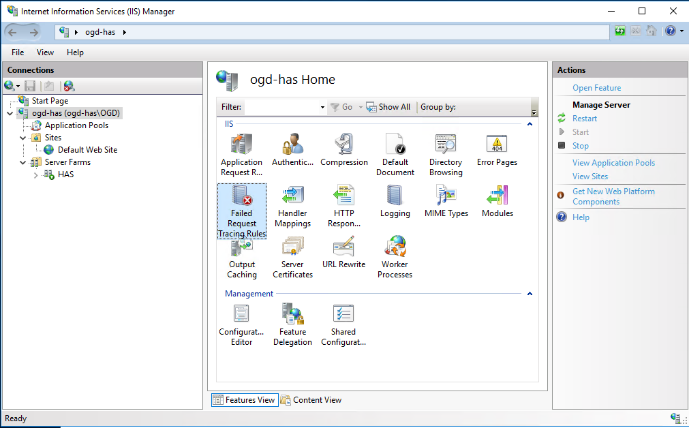Viewport: 689px width, 428px height.
Task: Click ogd-has in the address breadcrumb
Action: point(100,32)
